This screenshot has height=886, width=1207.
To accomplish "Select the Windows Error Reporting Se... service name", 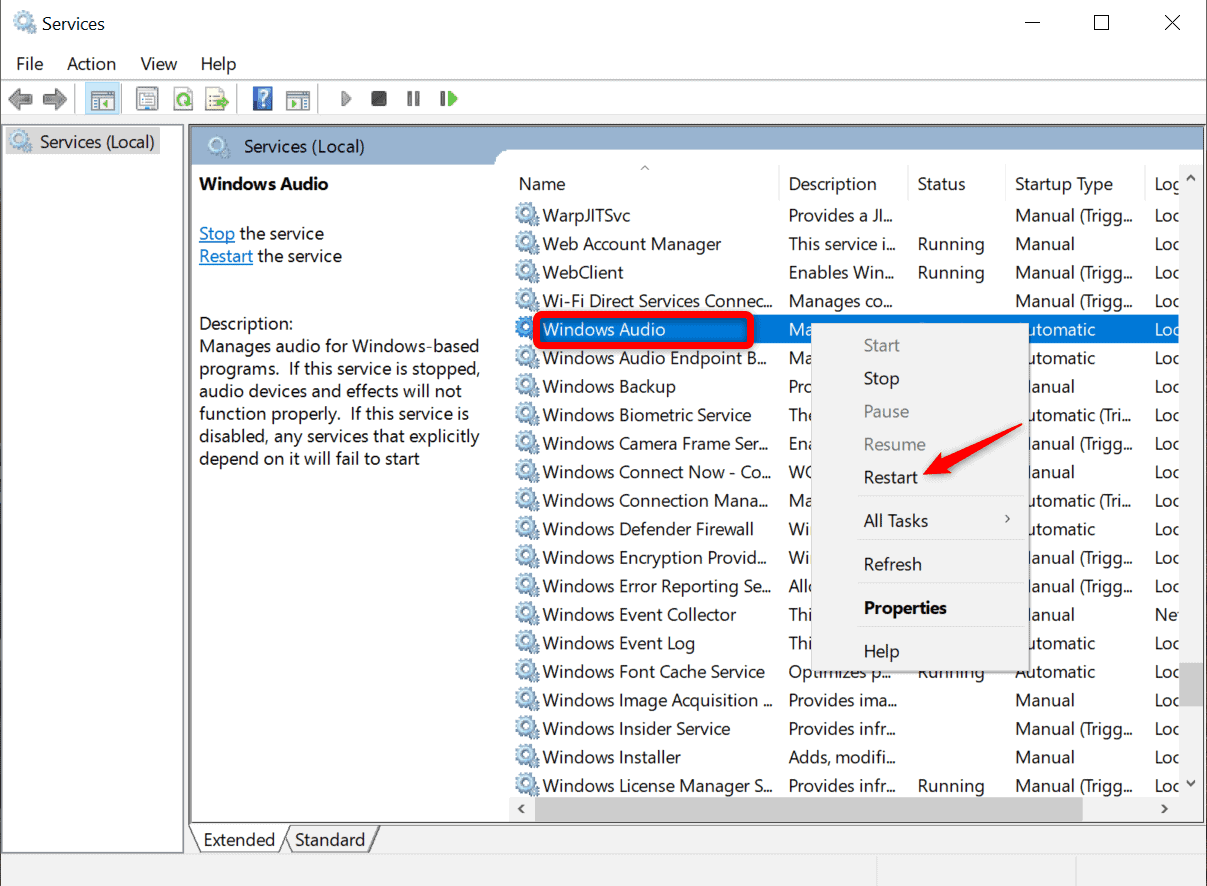I will (657, 586).
